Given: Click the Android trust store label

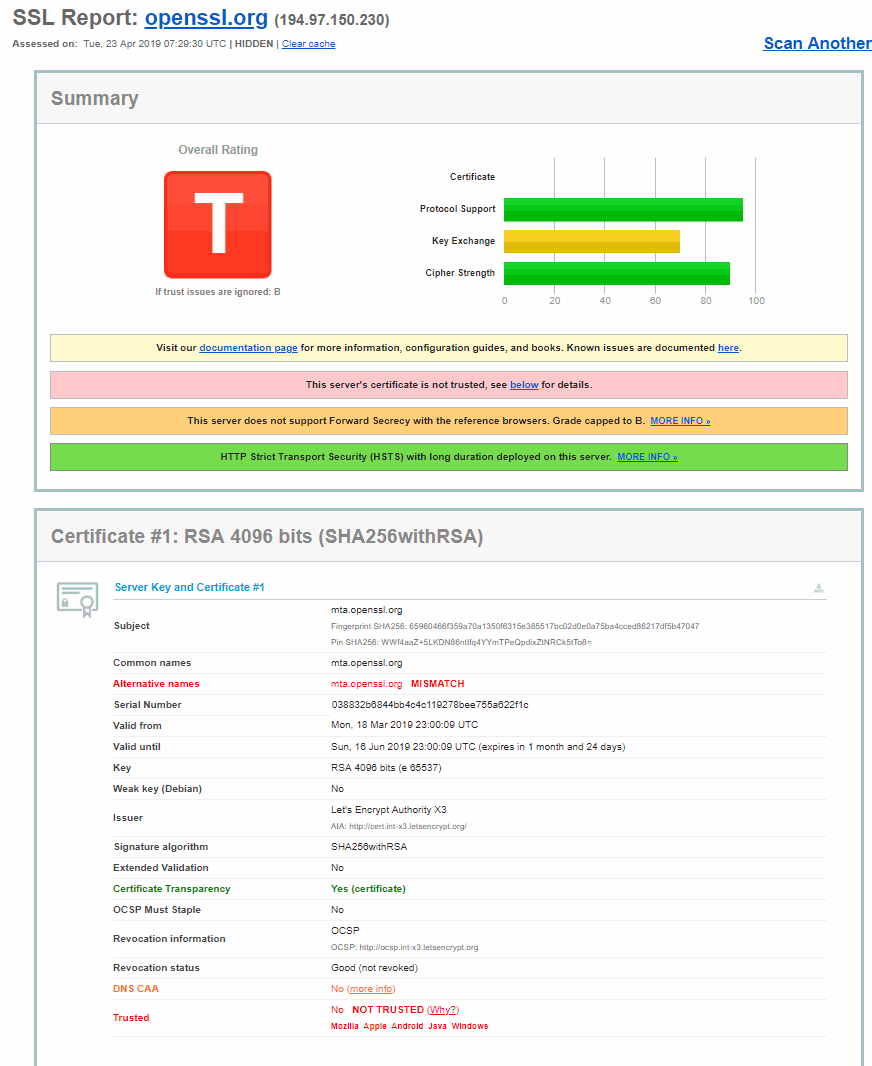Looking at the screenshot, I should tap(407, 1027).
